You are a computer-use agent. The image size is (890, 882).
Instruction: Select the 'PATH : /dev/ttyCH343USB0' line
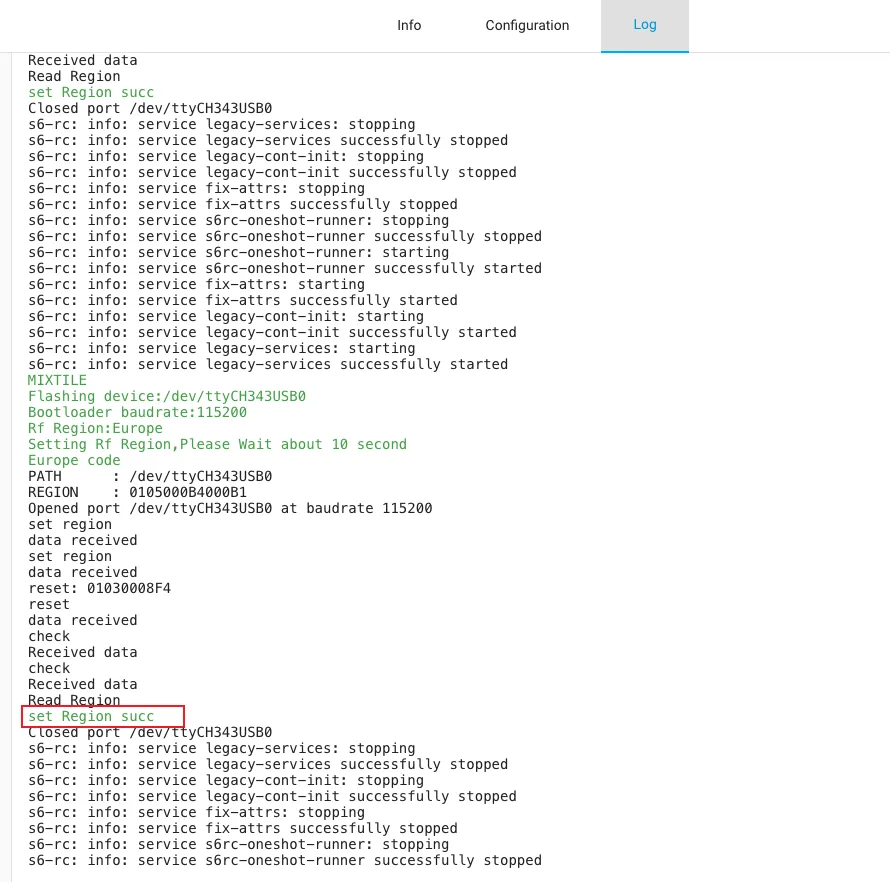pos(150,476)
